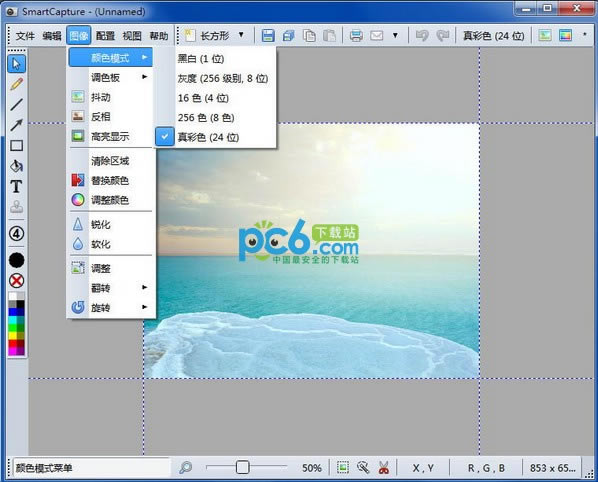Choose 抖动 from the image menu
The width and height of the screenshot is (598, 482).
tap(111, 97)
